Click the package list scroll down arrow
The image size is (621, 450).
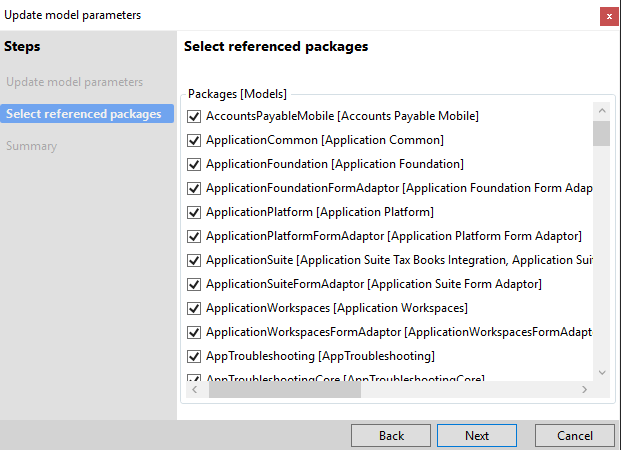(x=602, y=372)
